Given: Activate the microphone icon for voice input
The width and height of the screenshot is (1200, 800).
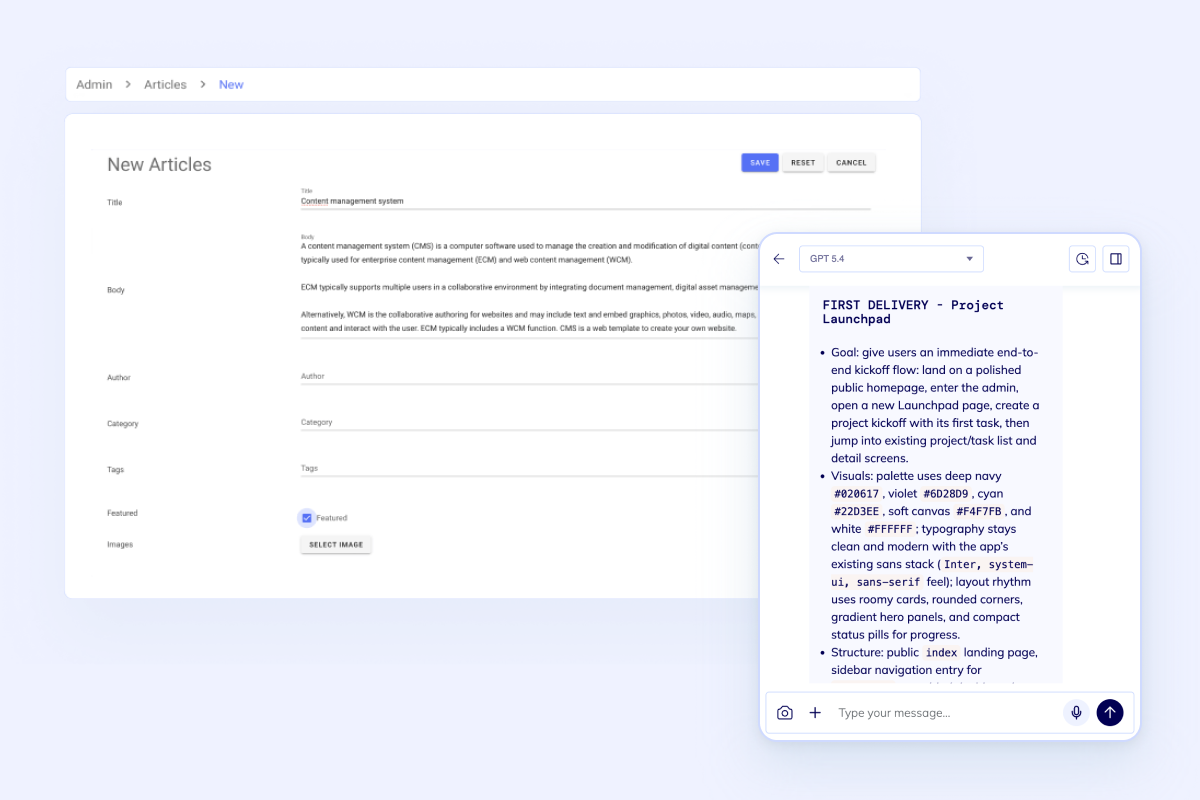Looking at the screenshot, I should pos(1076,713).
